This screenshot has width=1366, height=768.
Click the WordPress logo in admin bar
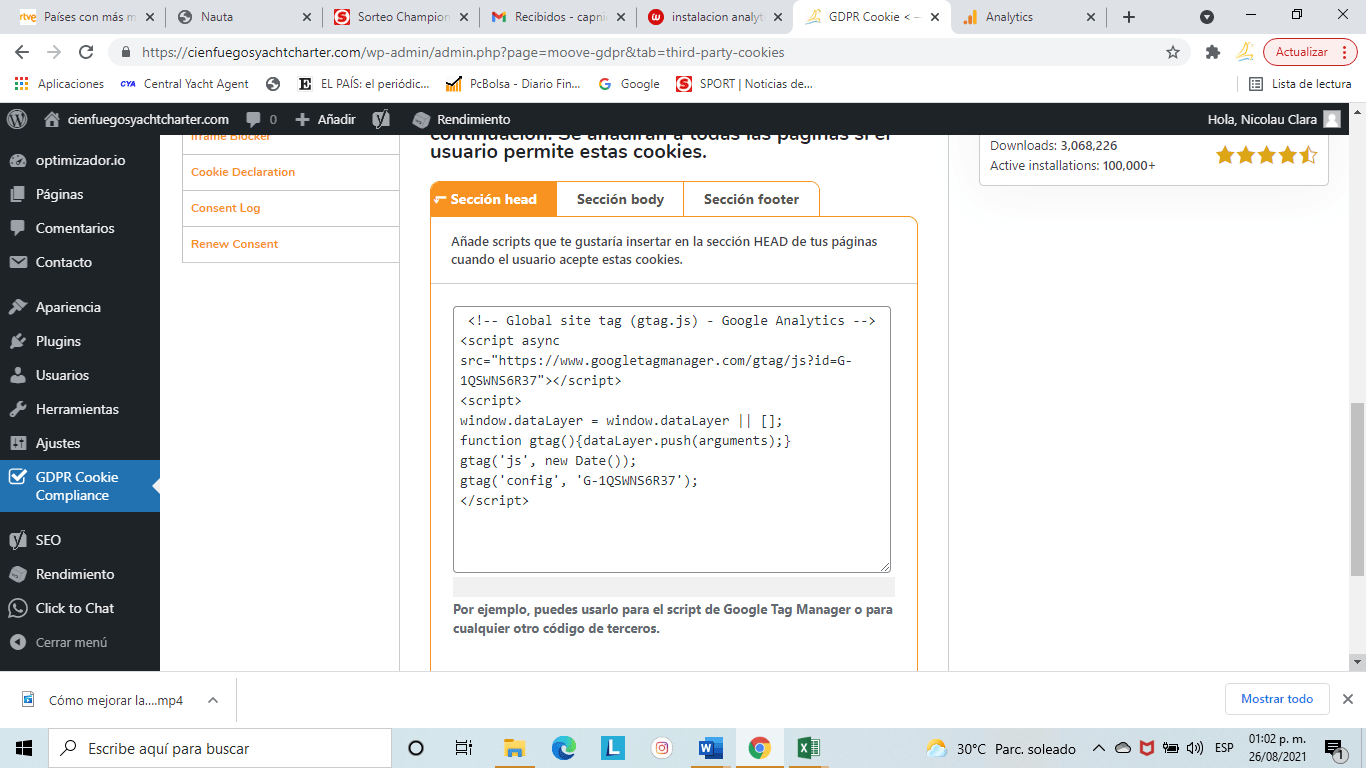[17, 119]
